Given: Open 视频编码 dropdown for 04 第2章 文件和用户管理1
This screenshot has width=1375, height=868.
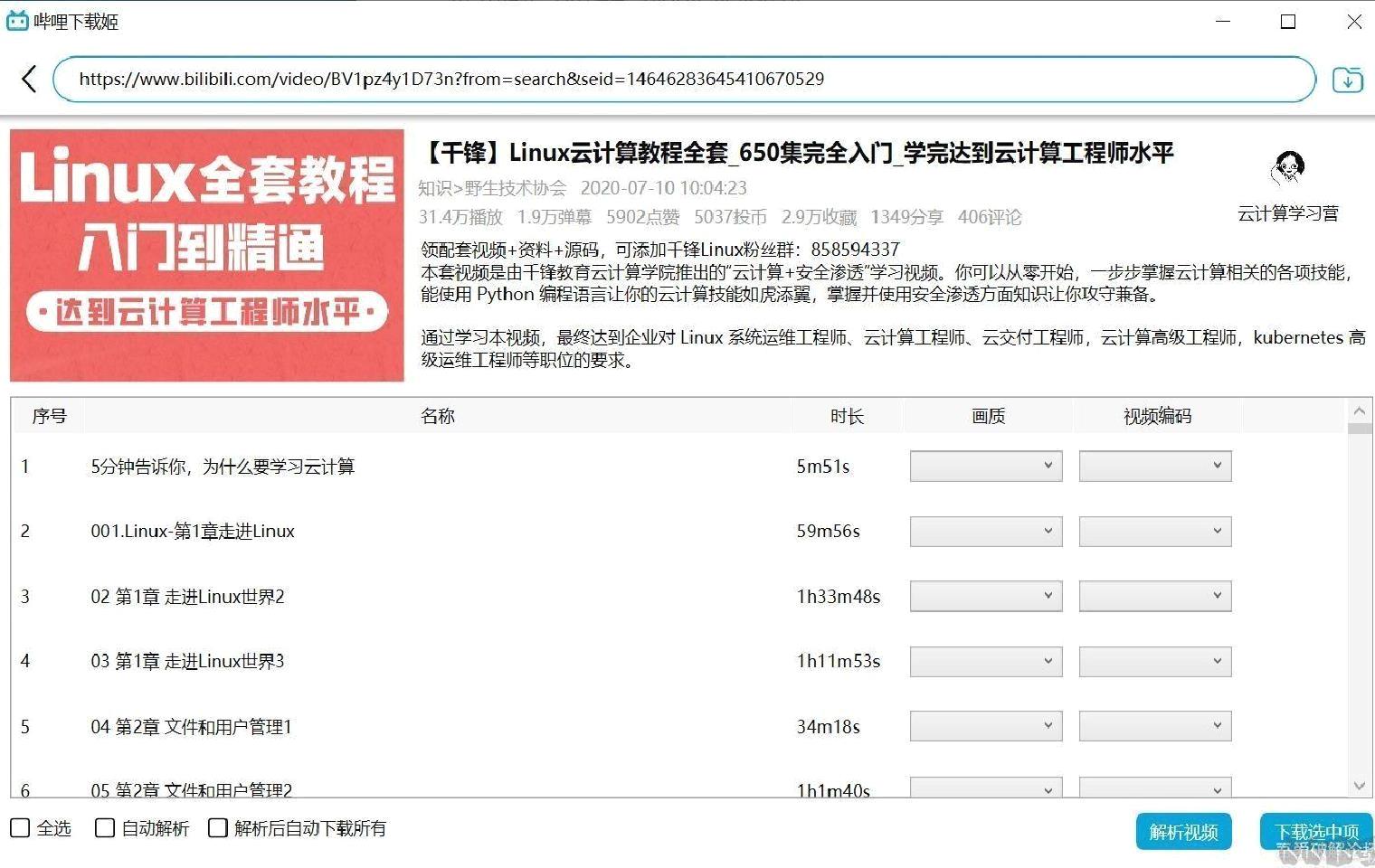Looking at the screenshot, I should (x=1155, y=726).
